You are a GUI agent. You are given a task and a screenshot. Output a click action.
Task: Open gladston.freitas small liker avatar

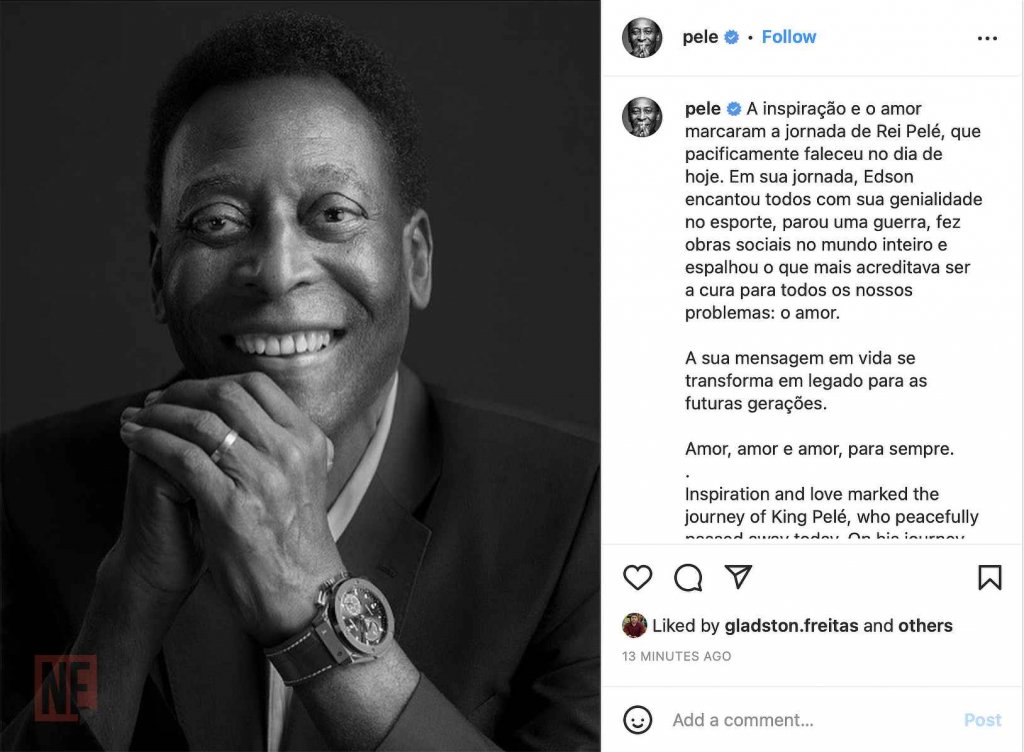(634, 625)
